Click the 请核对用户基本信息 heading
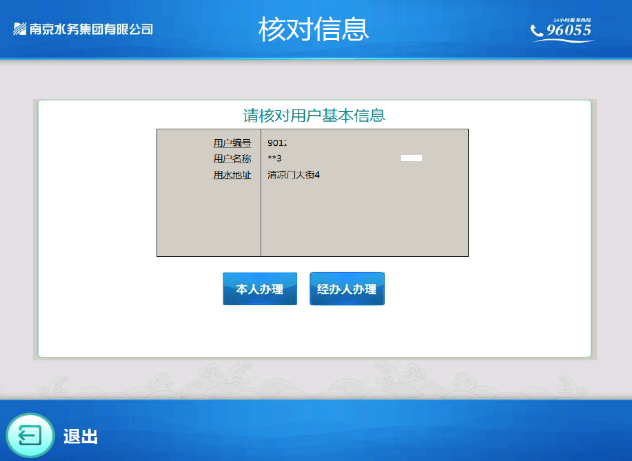The image size is (632, 461). pos(315,115)
